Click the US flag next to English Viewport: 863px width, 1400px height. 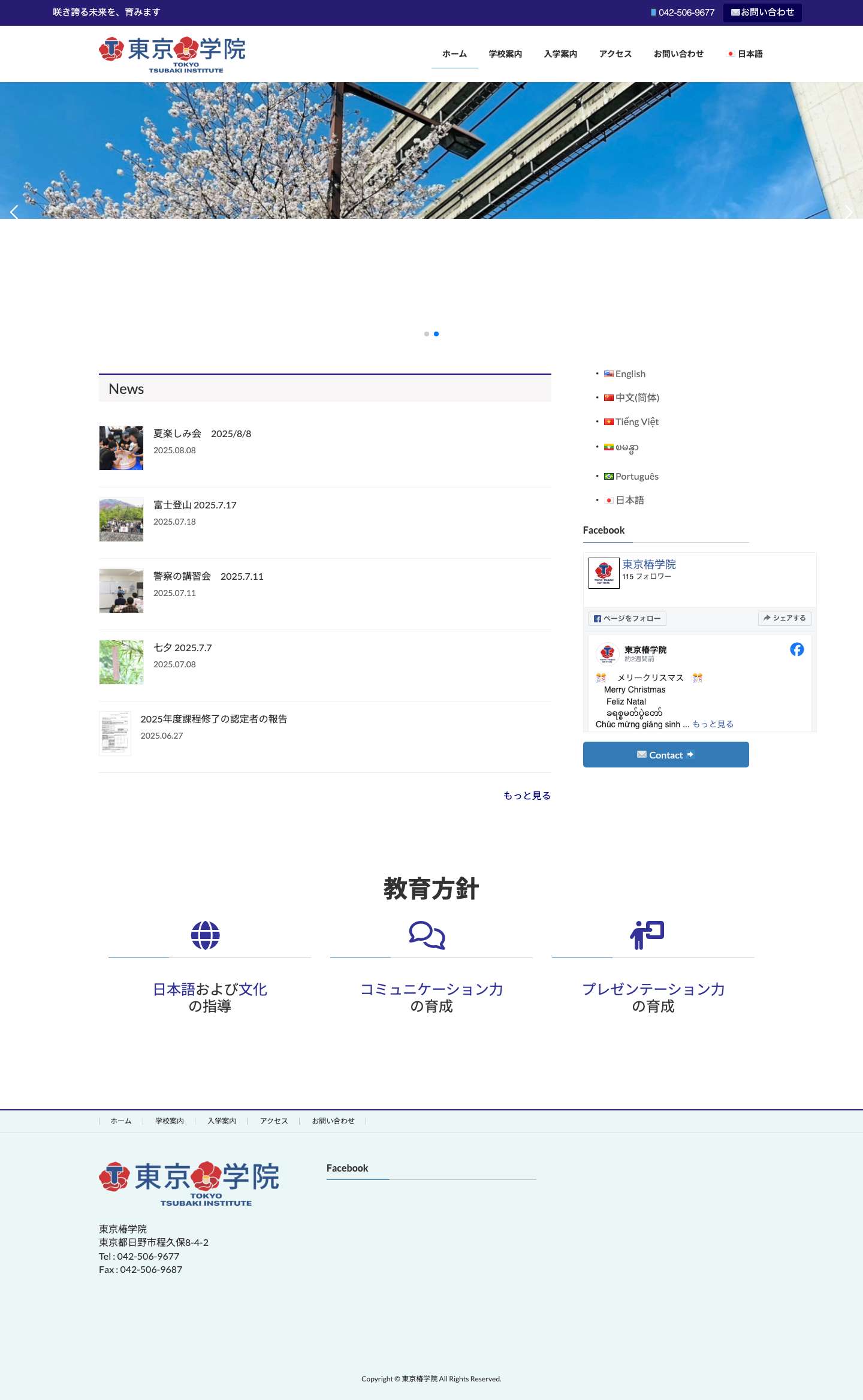(x=609, y=374)
